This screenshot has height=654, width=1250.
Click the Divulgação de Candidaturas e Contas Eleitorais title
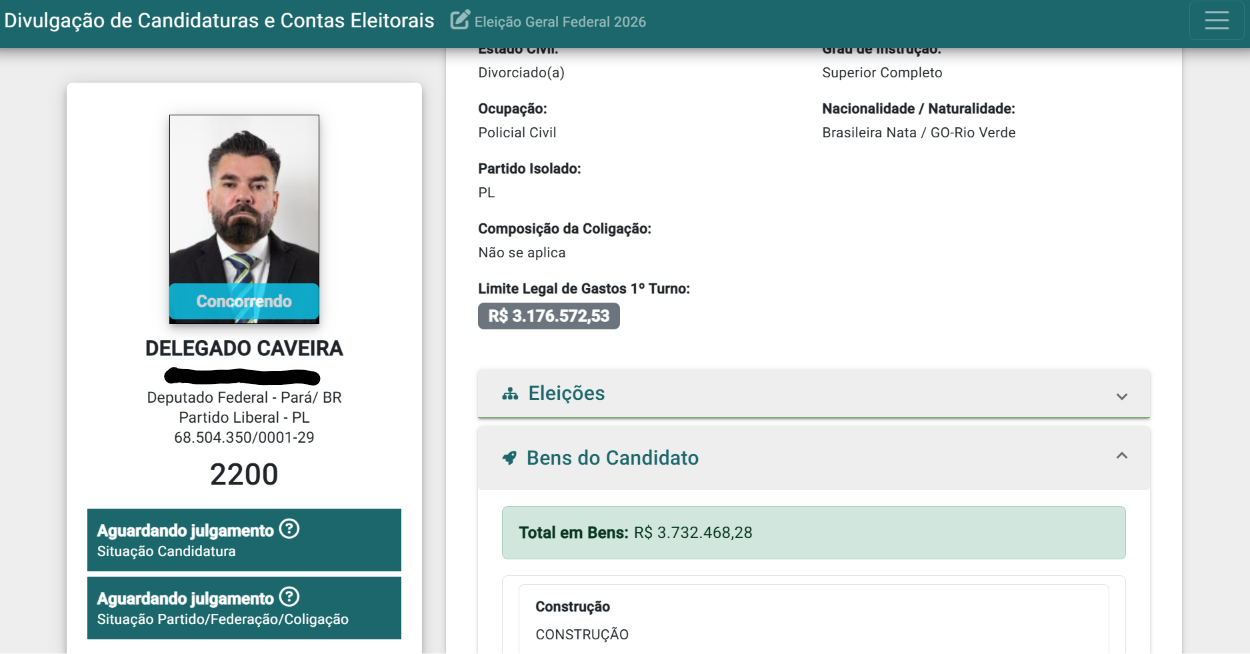[219, 20]
